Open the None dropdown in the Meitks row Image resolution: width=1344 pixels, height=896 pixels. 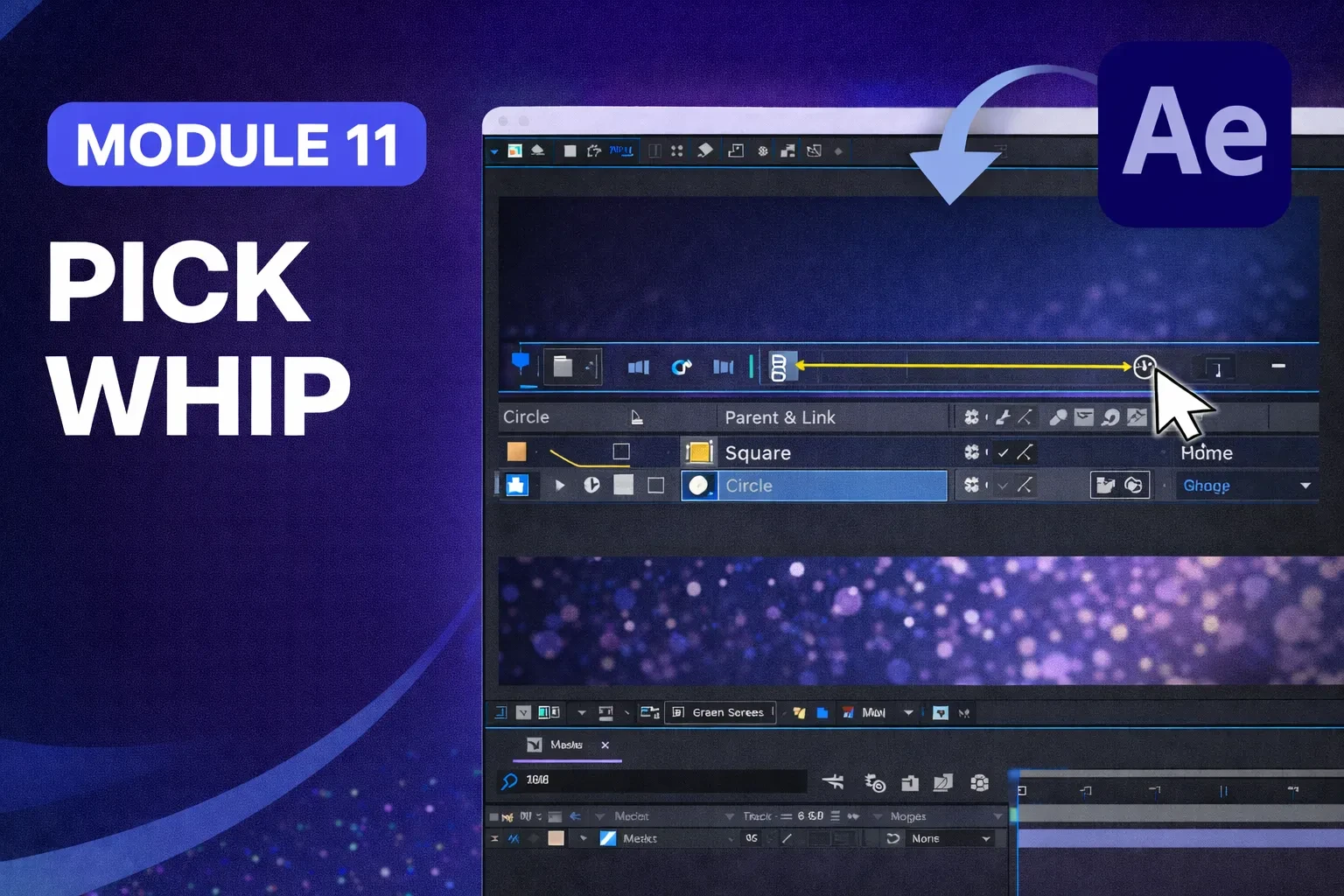click(950, 838)
